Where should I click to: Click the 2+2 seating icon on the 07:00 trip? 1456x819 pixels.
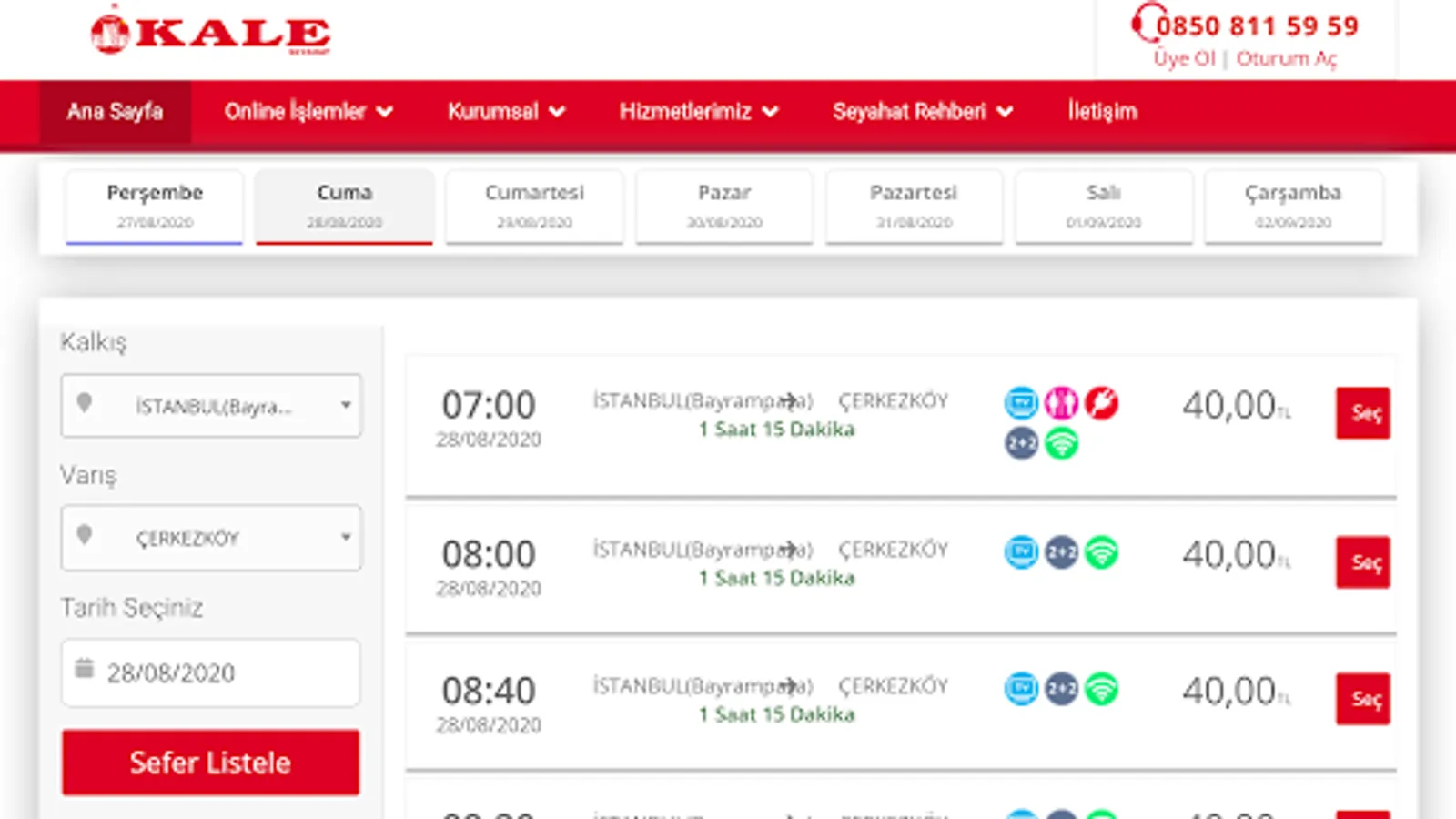[1021, 443]
